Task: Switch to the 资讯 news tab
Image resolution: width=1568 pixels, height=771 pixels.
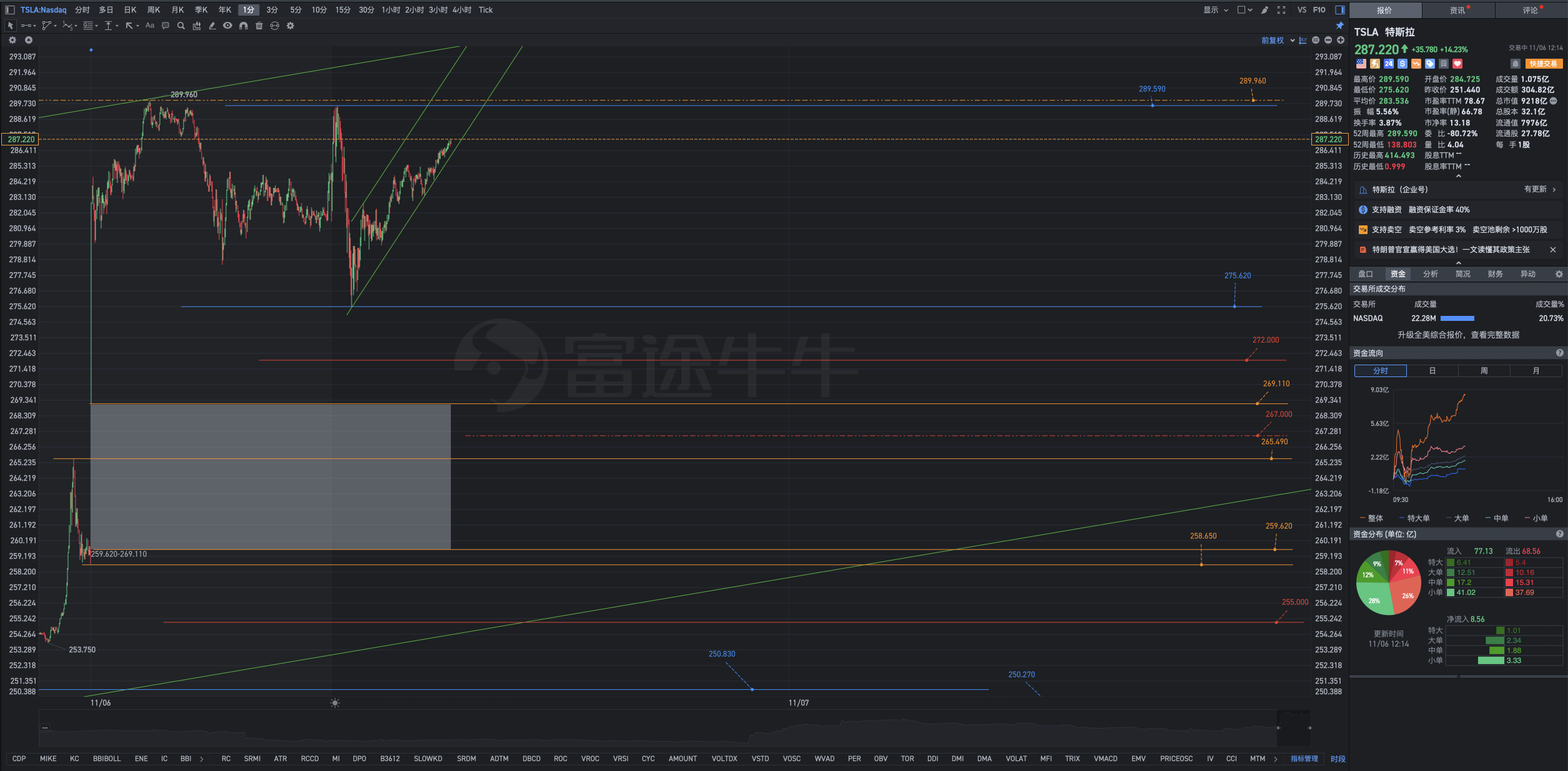Action: click(x=1457, y=10)
